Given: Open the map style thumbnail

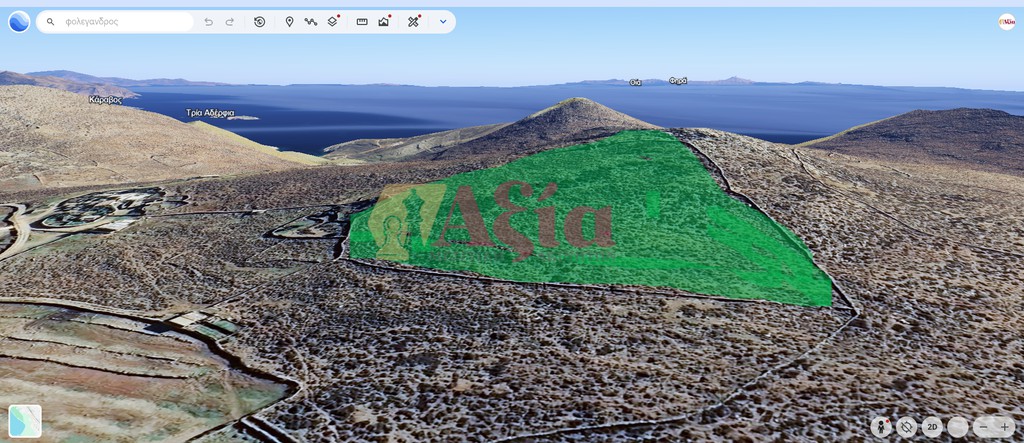Looking at the screenshot, I should tap(25, 421).
